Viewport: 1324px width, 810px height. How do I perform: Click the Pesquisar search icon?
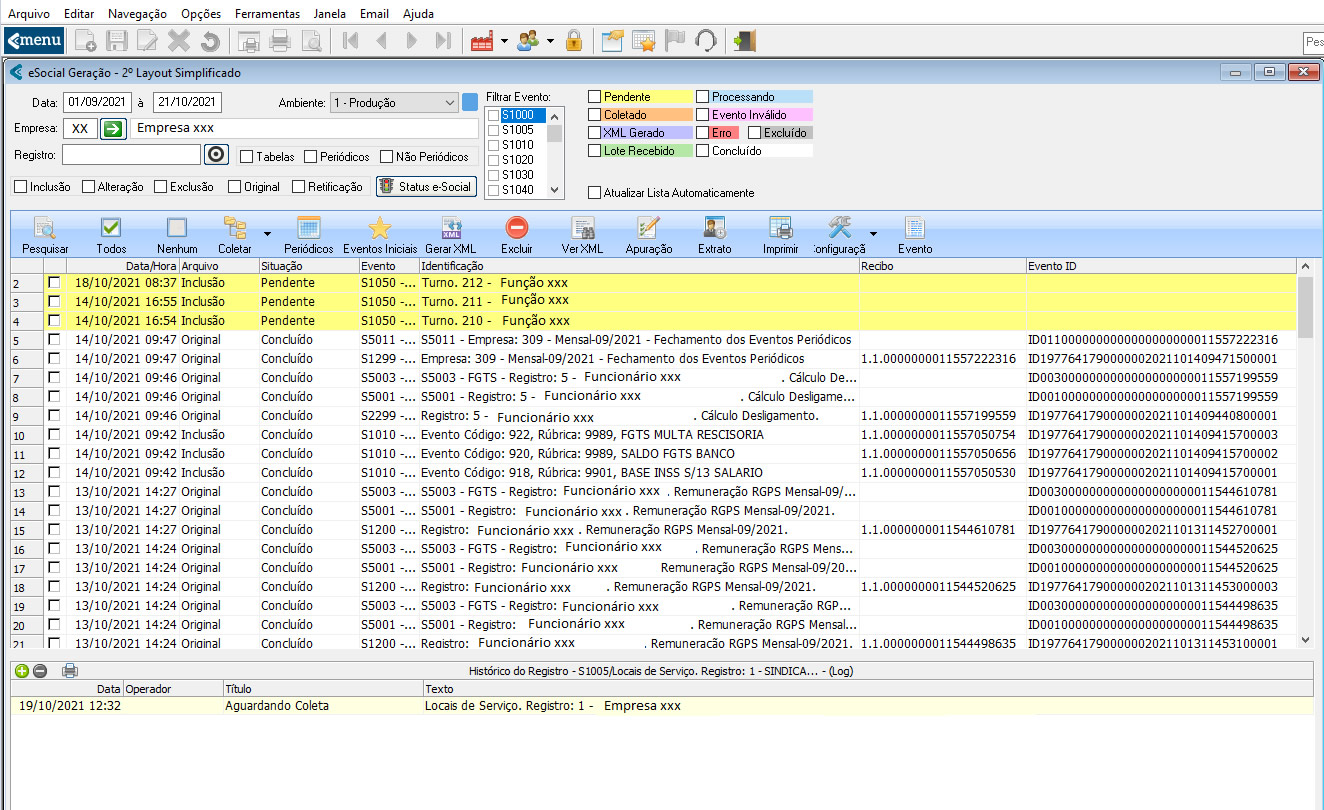click(45, 229)
